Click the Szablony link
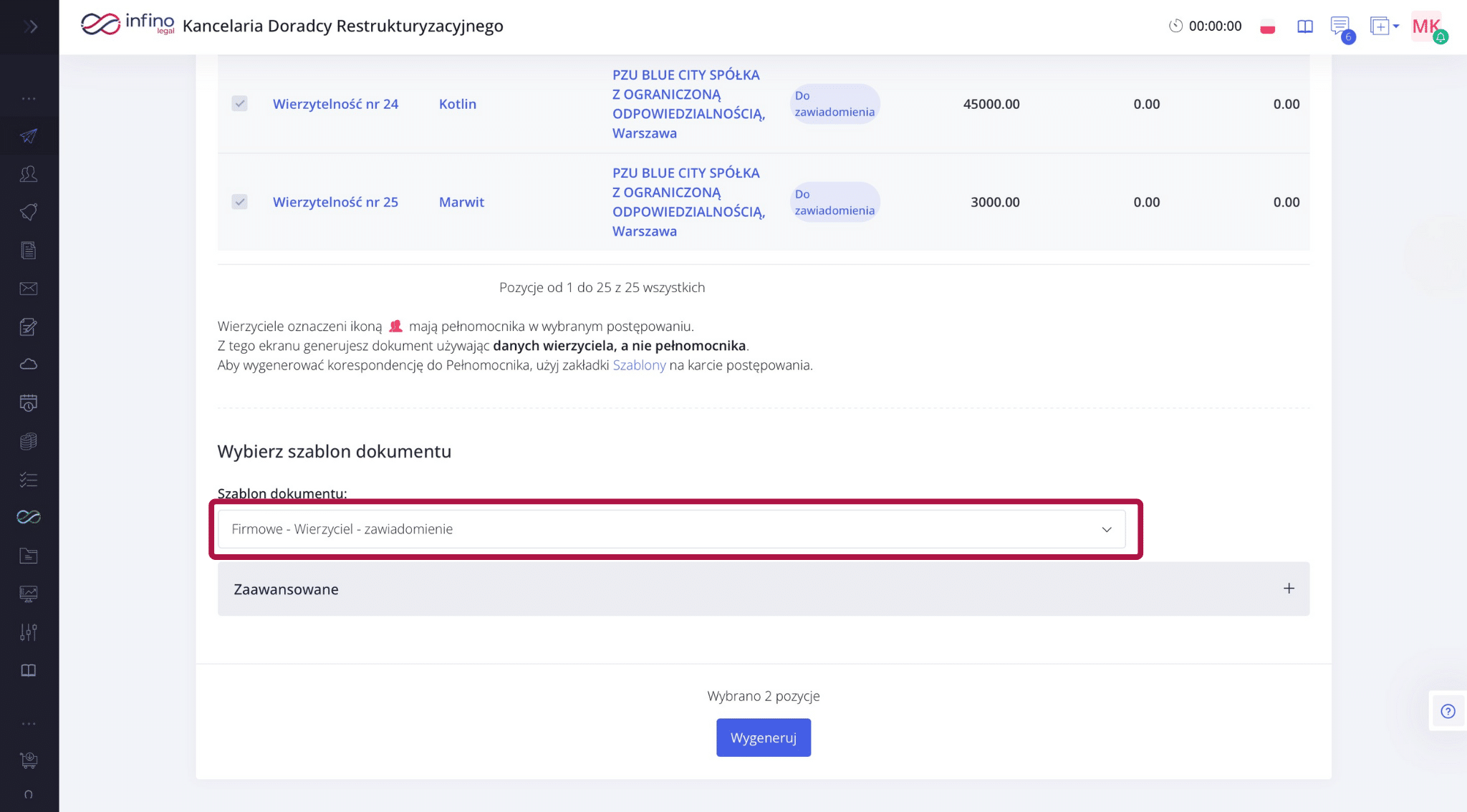 [639, 365]
